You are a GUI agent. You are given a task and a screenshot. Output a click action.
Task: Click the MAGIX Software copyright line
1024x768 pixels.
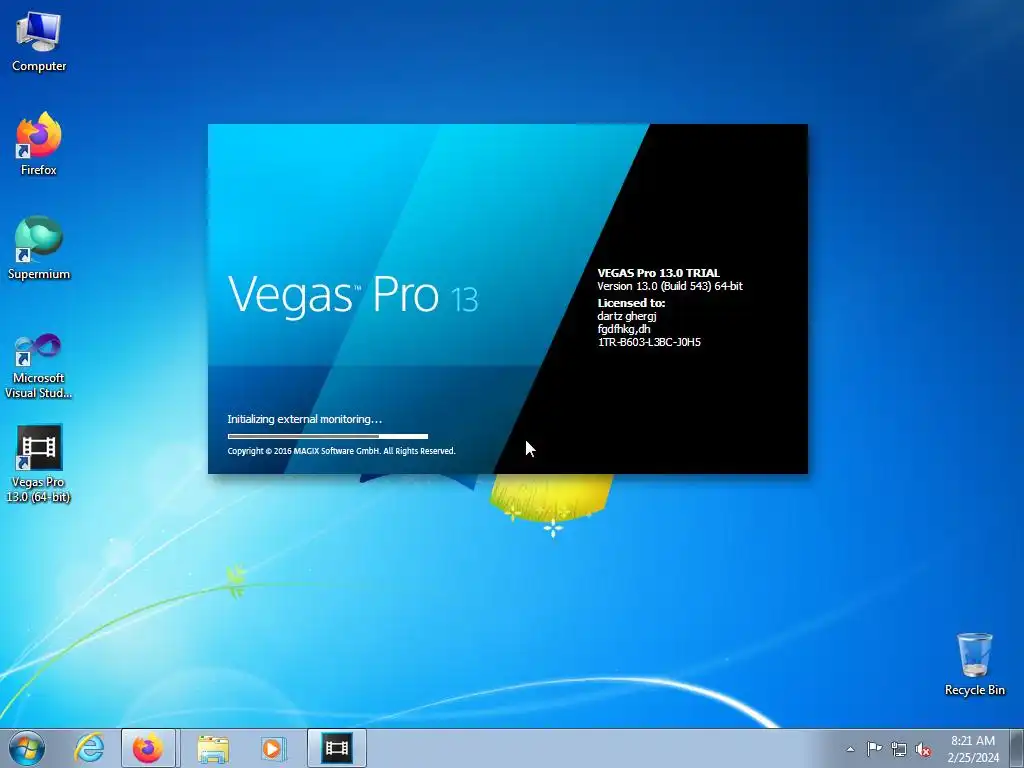[342, 451]
